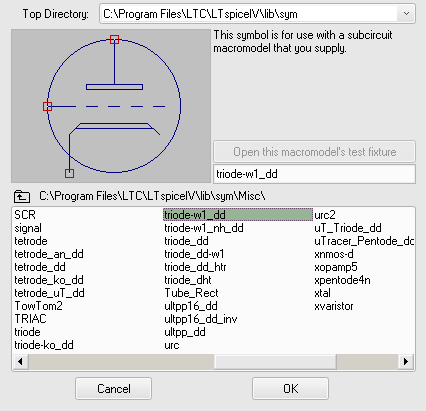Select TowTom2 in the symbol list
Image resolution: width=426 pixels, height=411 pixels.
(38, 306)
